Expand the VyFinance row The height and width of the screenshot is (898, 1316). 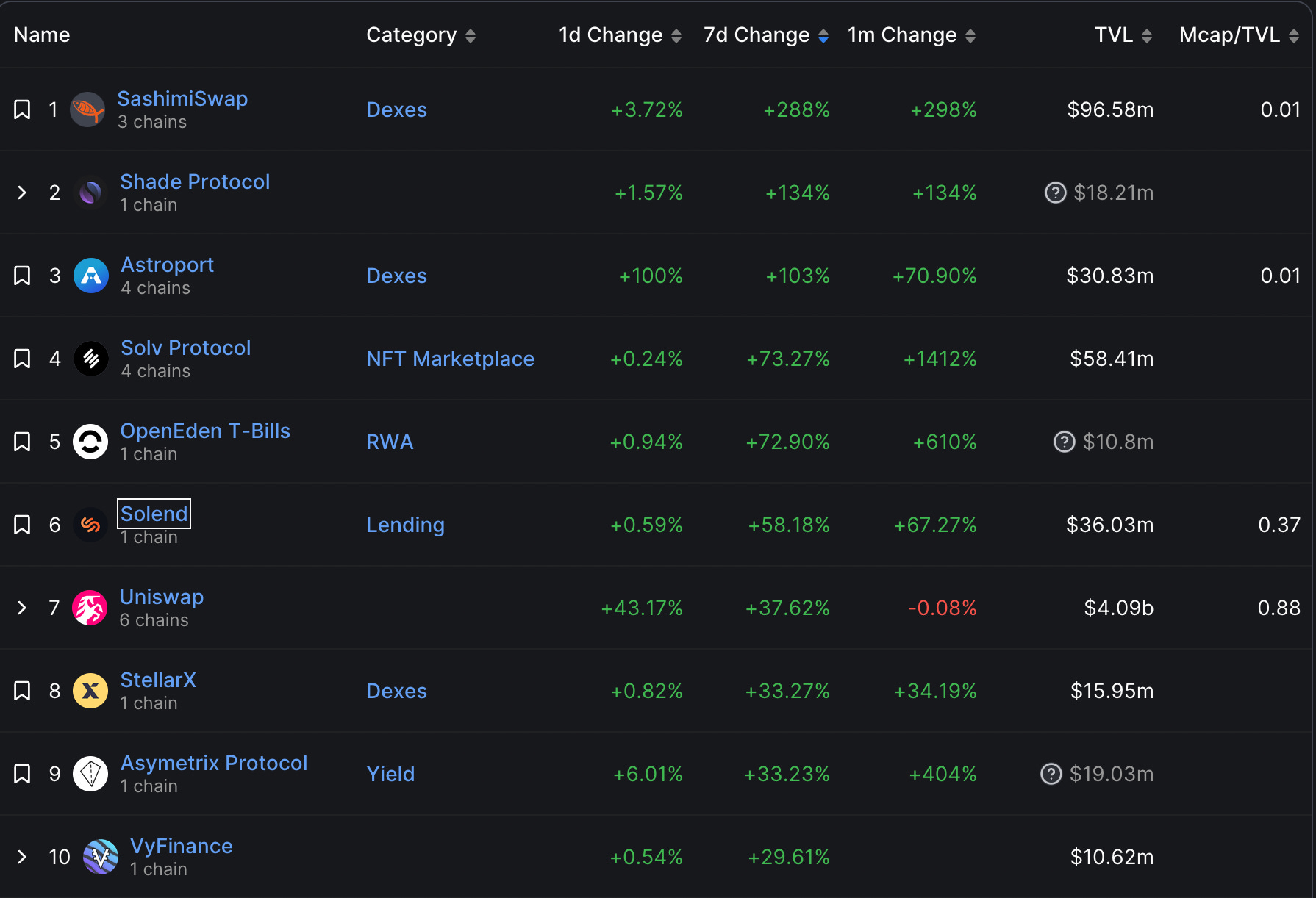tap(22, 857)
